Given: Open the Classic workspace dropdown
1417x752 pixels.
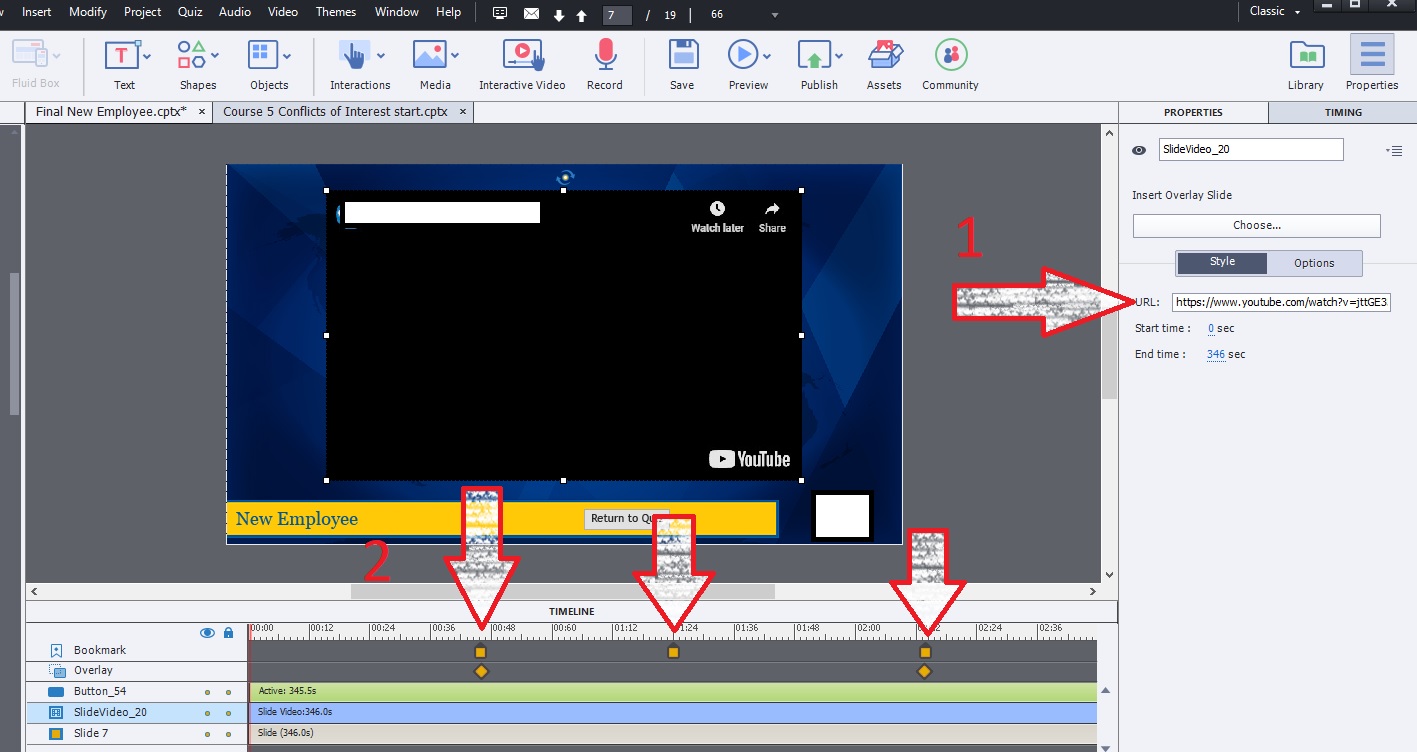Looking at the screenshot, I should point(1275,11).
